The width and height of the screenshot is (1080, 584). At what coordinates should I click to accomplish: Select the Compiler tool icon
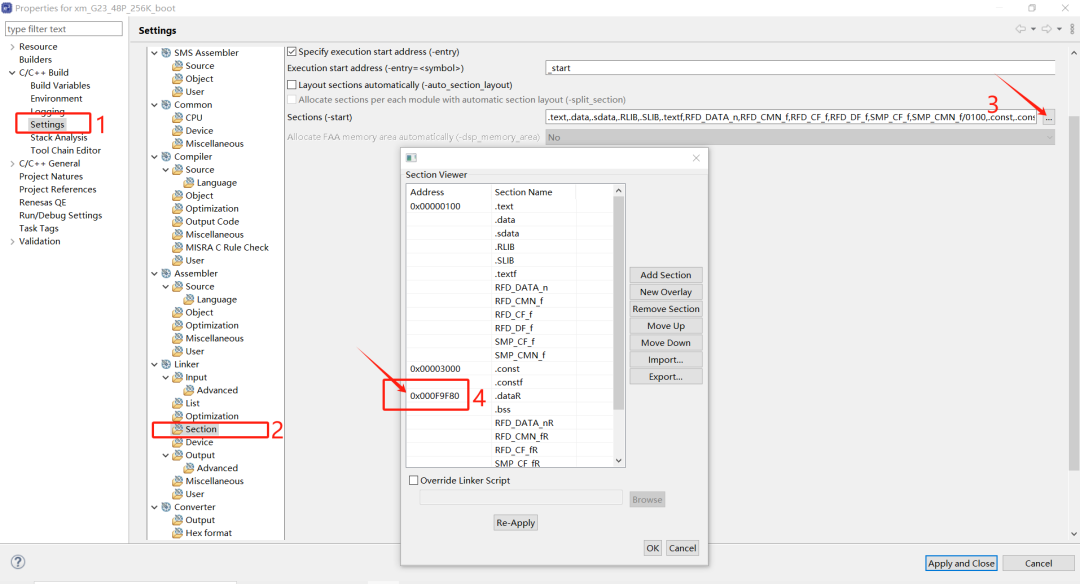point(166,156)
